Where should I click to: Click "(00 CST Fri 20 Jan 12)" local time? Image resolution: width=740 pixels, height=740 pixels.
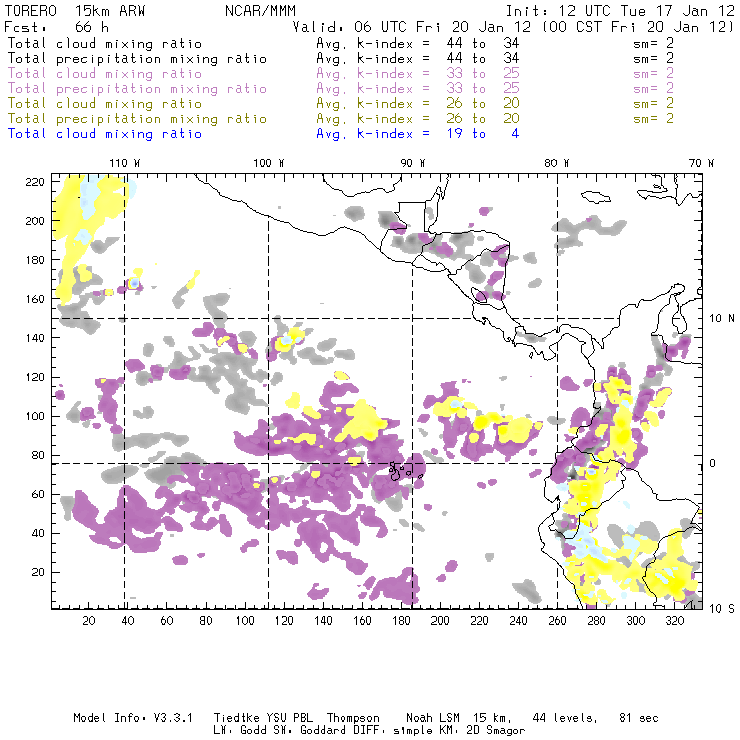point(638,27)
